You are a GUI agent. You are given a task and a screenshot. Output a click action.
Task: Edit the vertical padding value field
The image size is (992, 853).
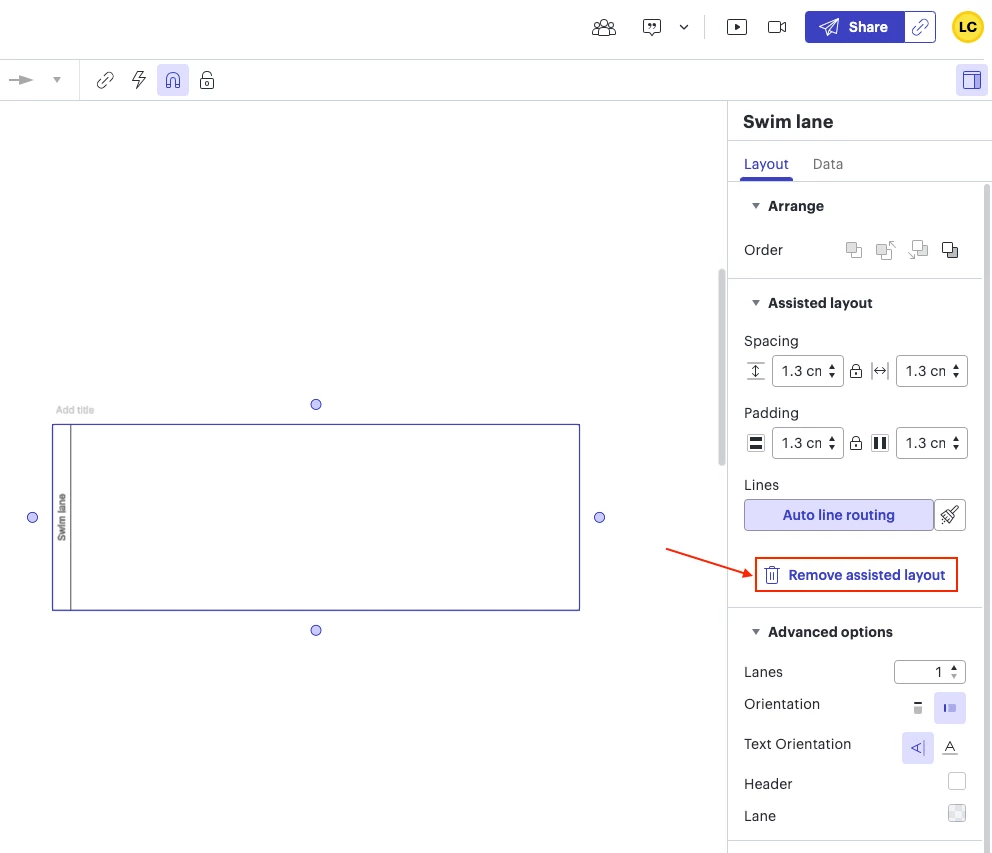tap(802, 443)
